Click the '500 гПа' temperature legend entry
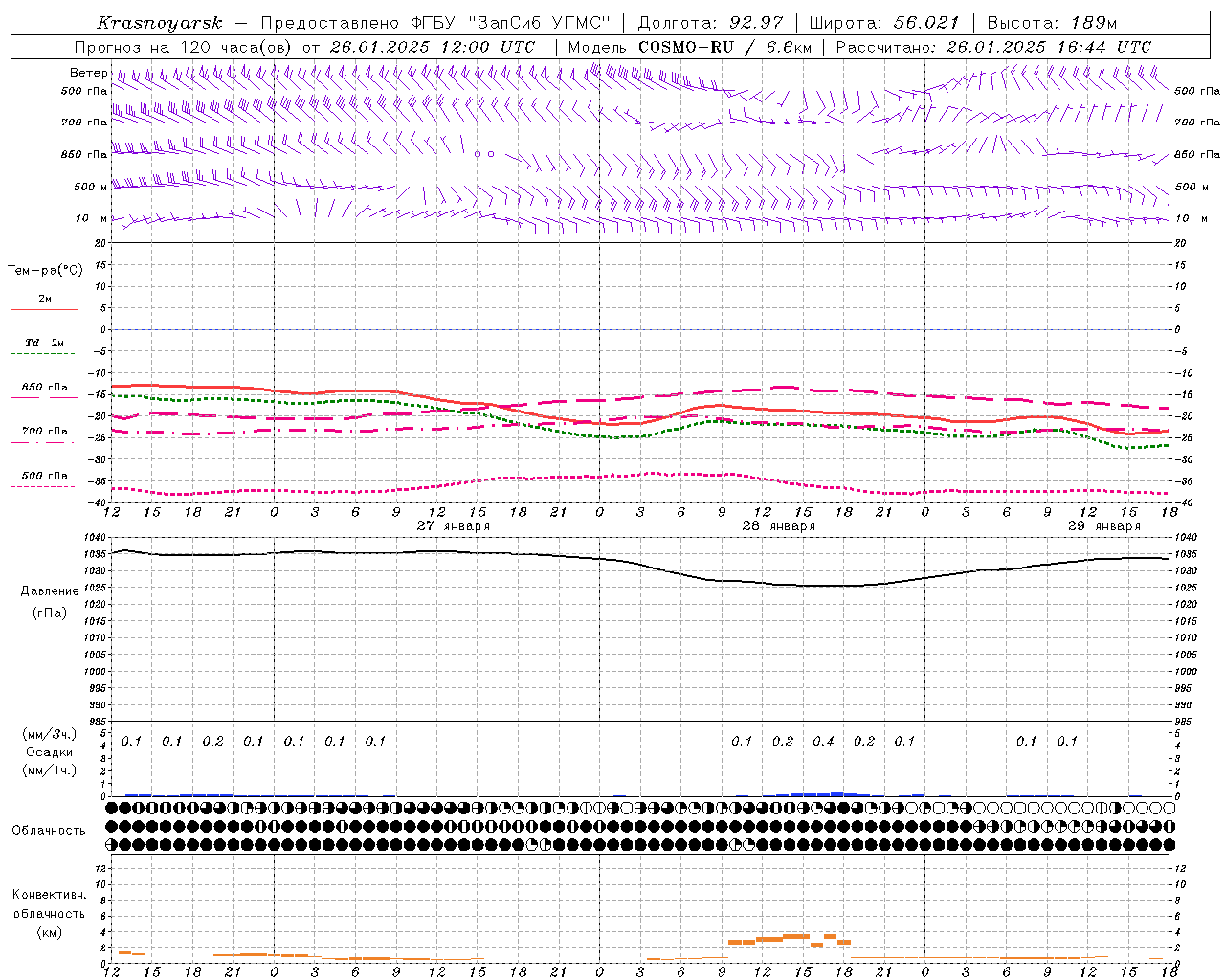 pos(45,476)
